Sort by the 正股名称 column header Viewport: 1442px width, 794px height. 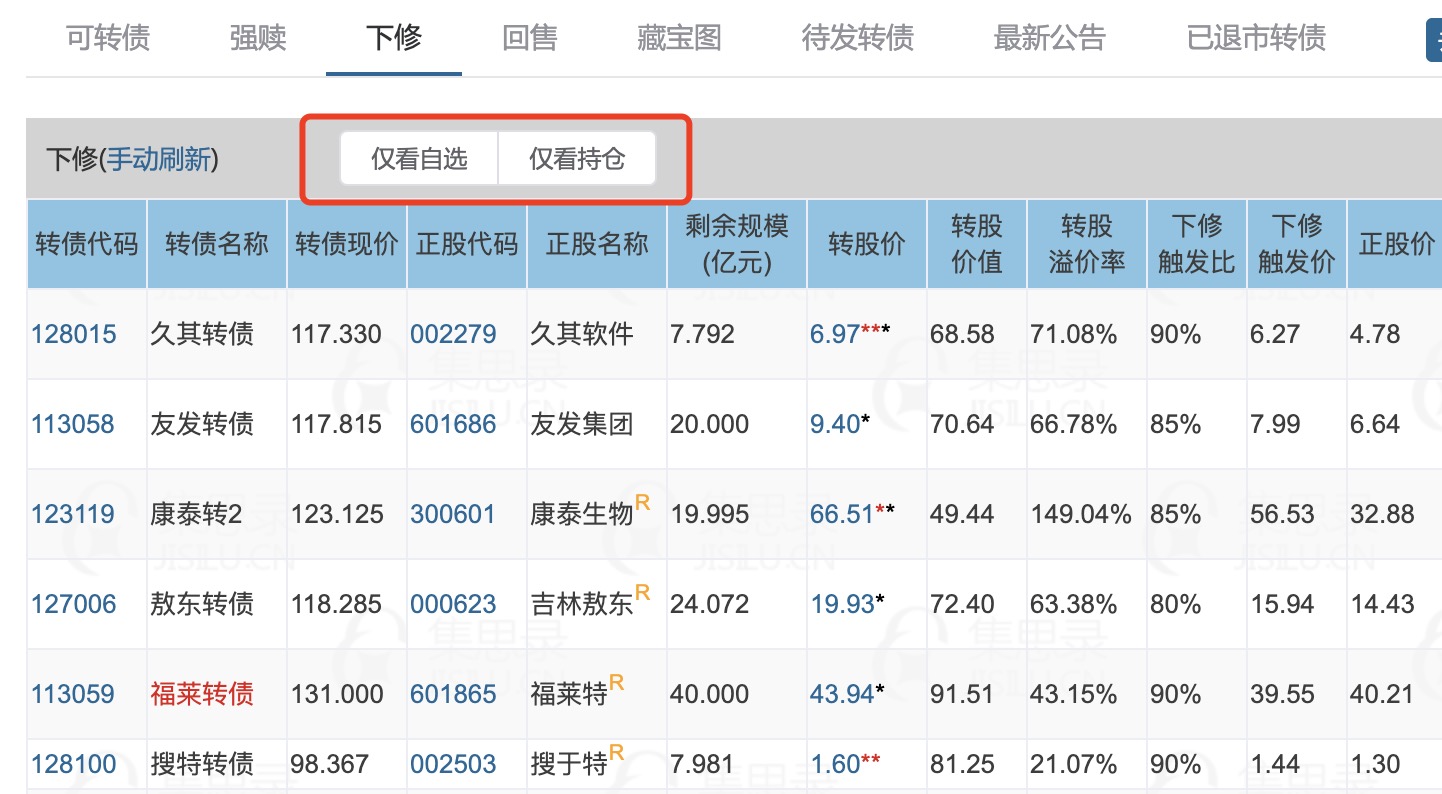point(597,244)
